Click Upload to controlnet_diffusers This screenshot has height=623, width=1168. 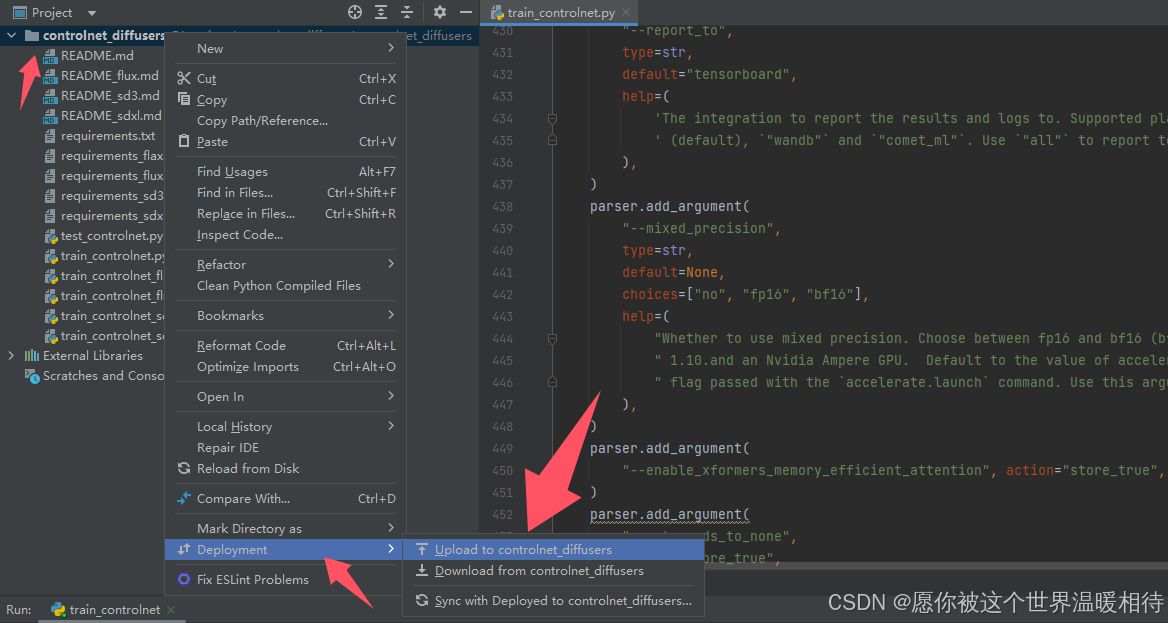click(522, 549)
